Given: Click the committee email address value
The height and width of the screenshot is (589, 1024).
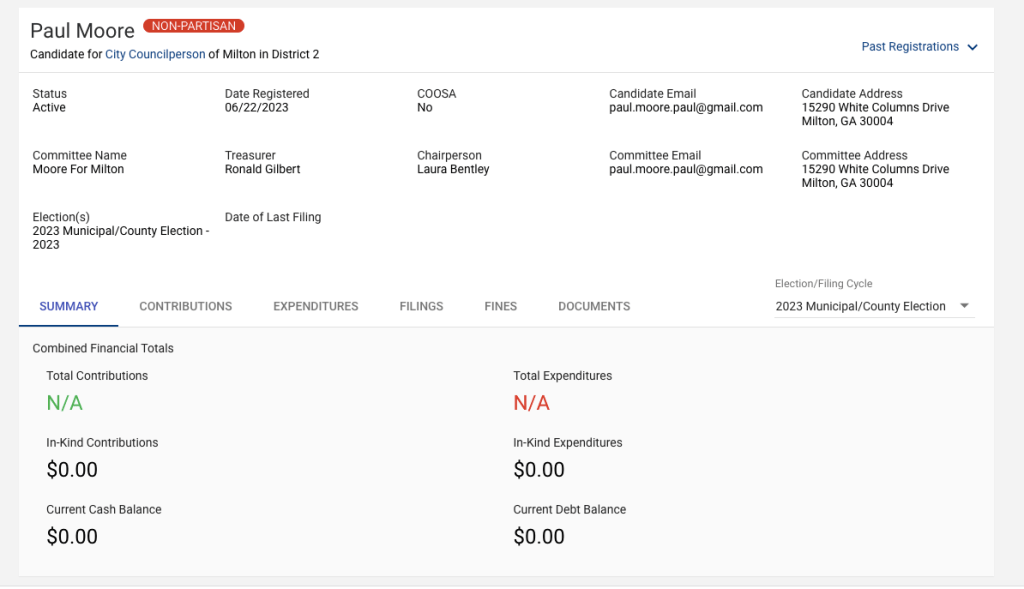Looking at the screenshot, I should [685, 170].
